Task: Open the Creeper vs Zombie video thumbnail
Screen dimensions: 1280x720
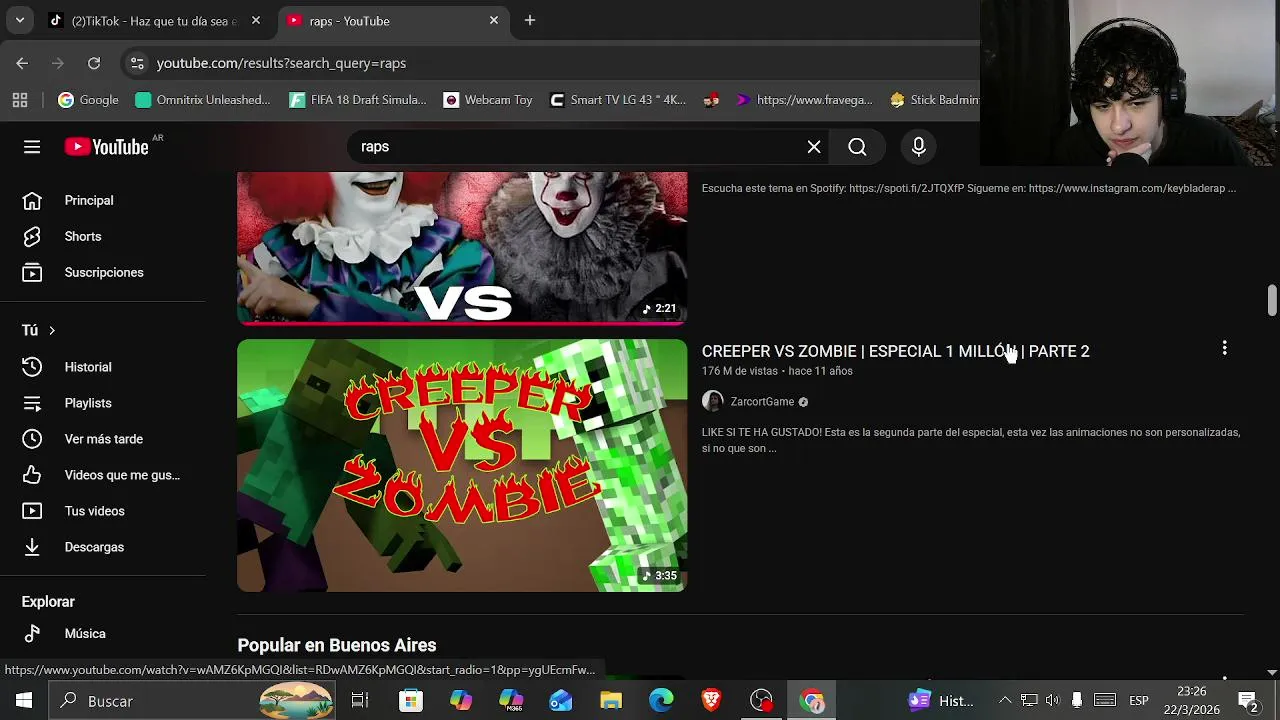Action: (462, 465)
